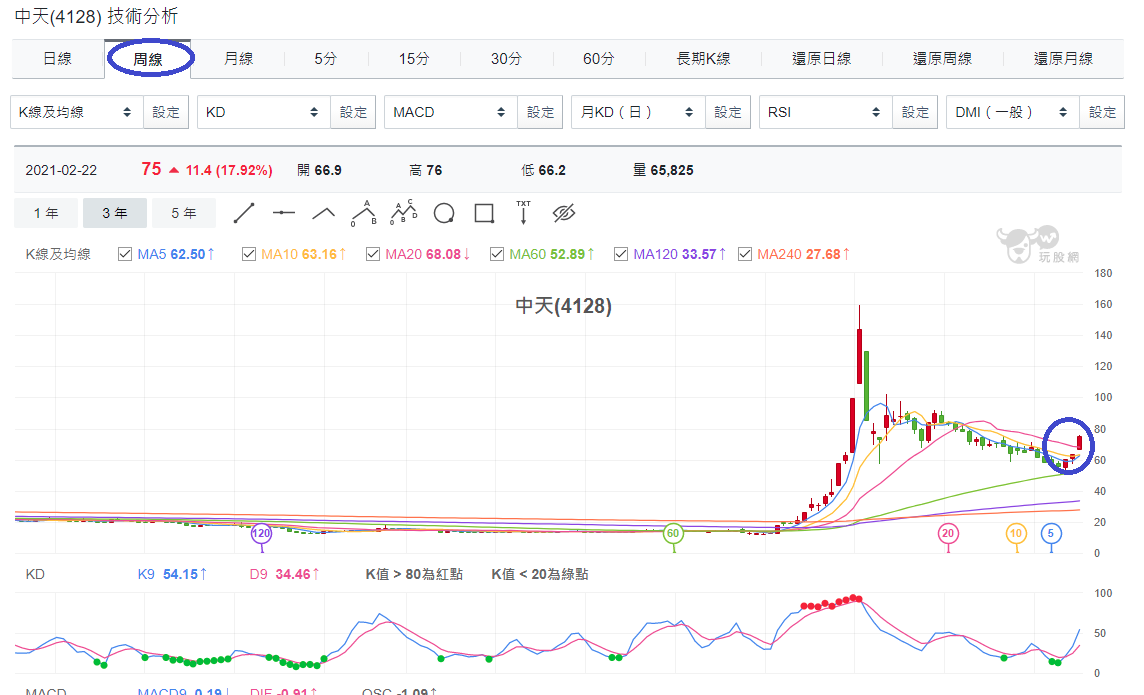Set chart range to 5 年
Screen dimensions: 1144x695
[184, 213]
